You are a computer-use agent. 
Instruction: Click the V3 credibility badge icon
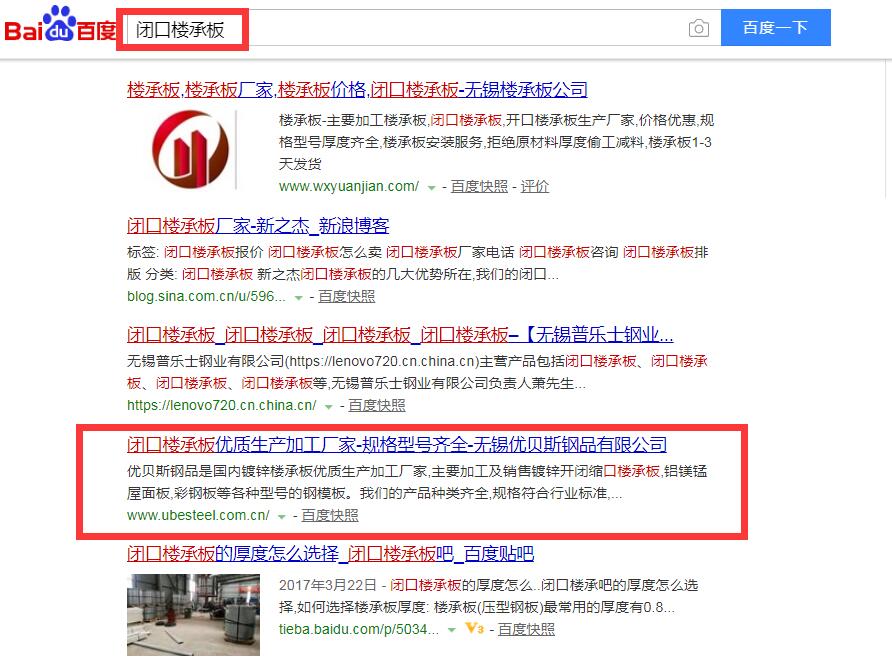tap(474, 629)
